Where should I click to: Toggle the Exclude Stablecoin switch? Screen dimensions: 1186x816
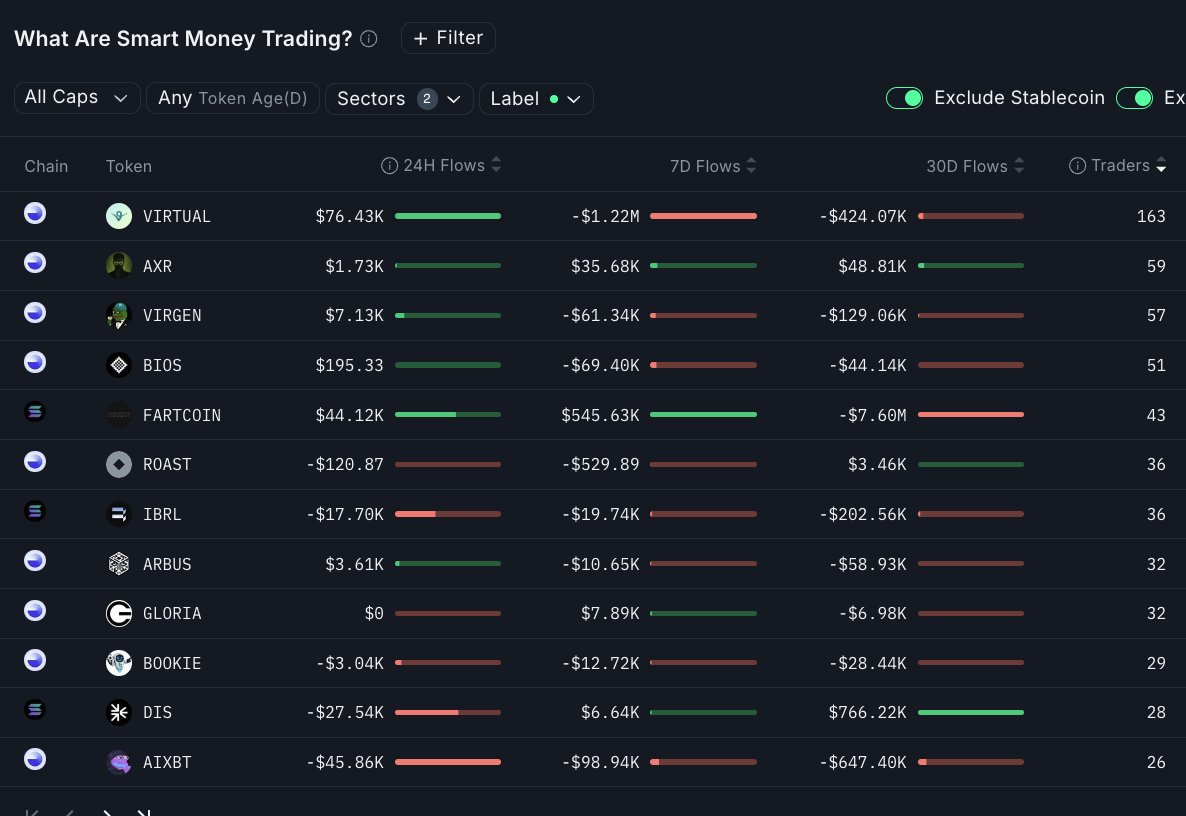(905, 98)
